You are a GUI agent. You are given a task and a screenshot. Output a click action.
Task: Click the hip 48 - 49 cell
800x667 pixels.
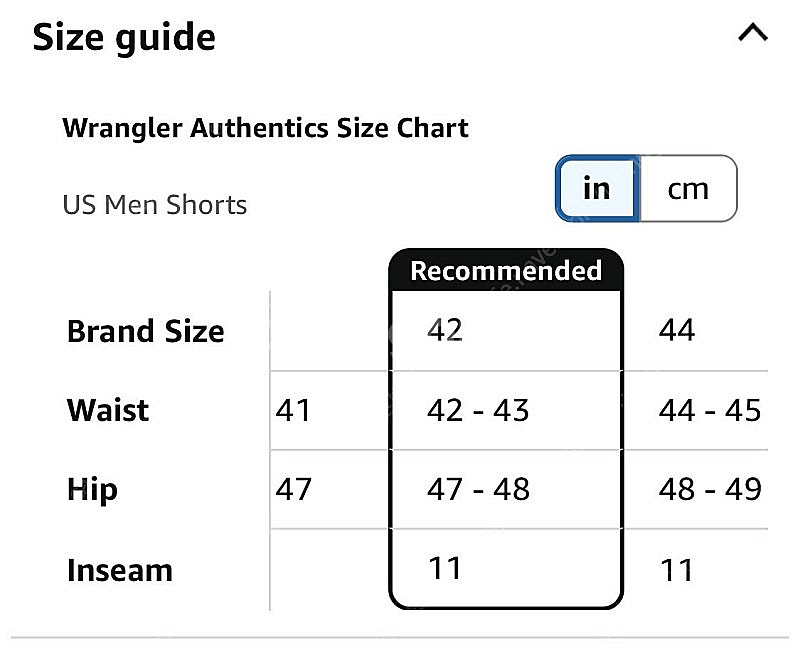click(710, 489)
